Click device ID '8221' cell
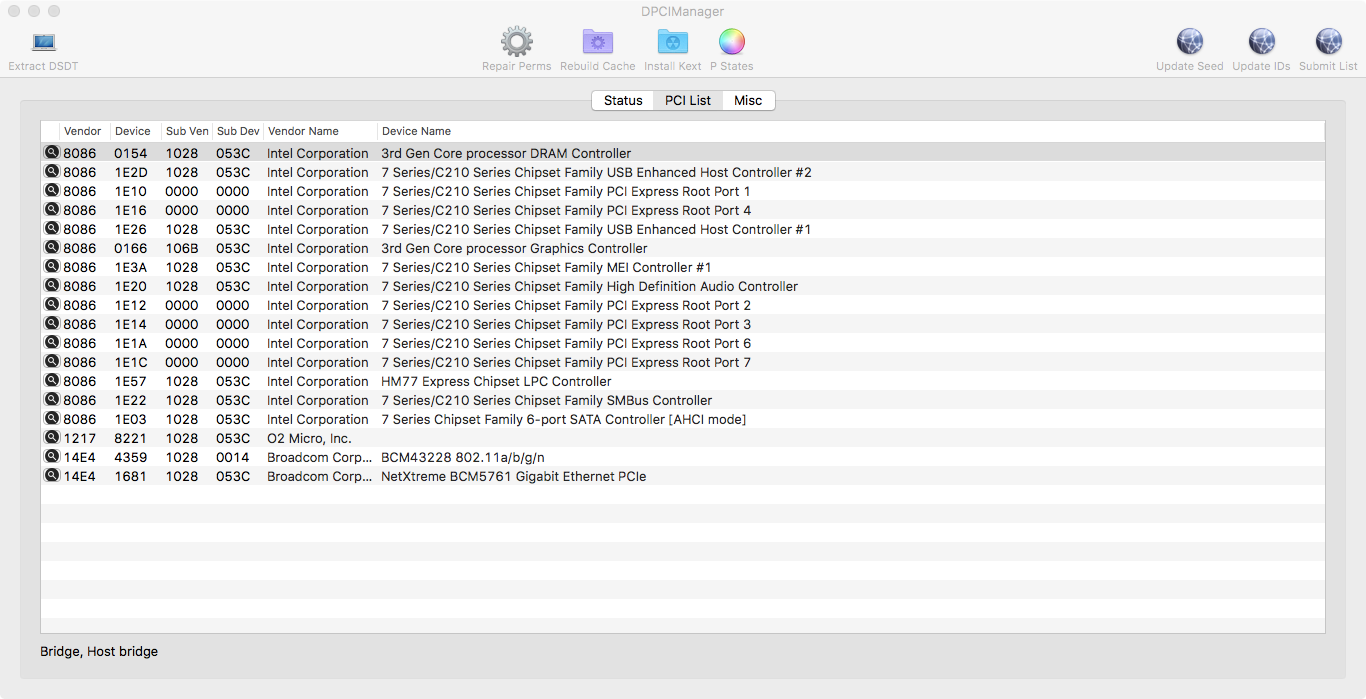This screenshot has width=1366, height=699. 130,439
